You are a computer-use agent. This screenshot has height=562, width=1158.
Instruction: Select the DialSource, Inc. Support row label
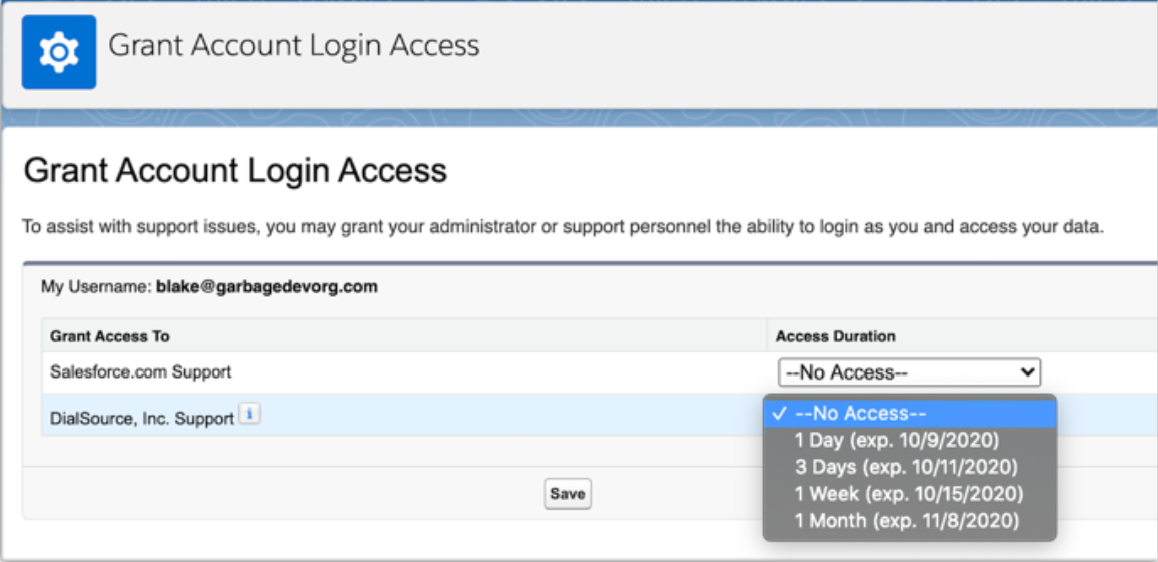click(142, 419)
